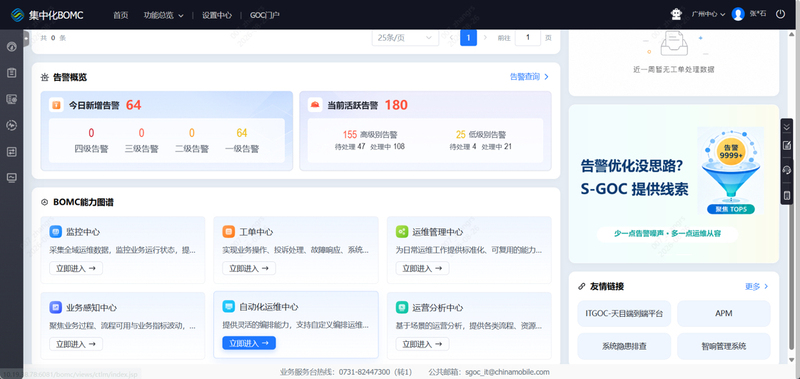Enter 自动化运维中心 via blue 立即进入 button
The height and width of the screenshot is (379, 800).
click(x=249, y=343)
